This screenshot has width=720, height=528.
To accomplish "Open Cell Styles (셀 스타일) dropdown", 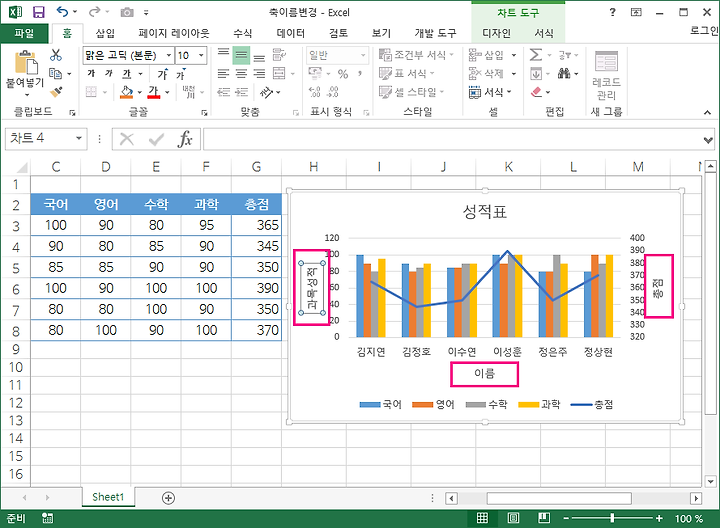I will pyautogui.click(x=412, y=92).
